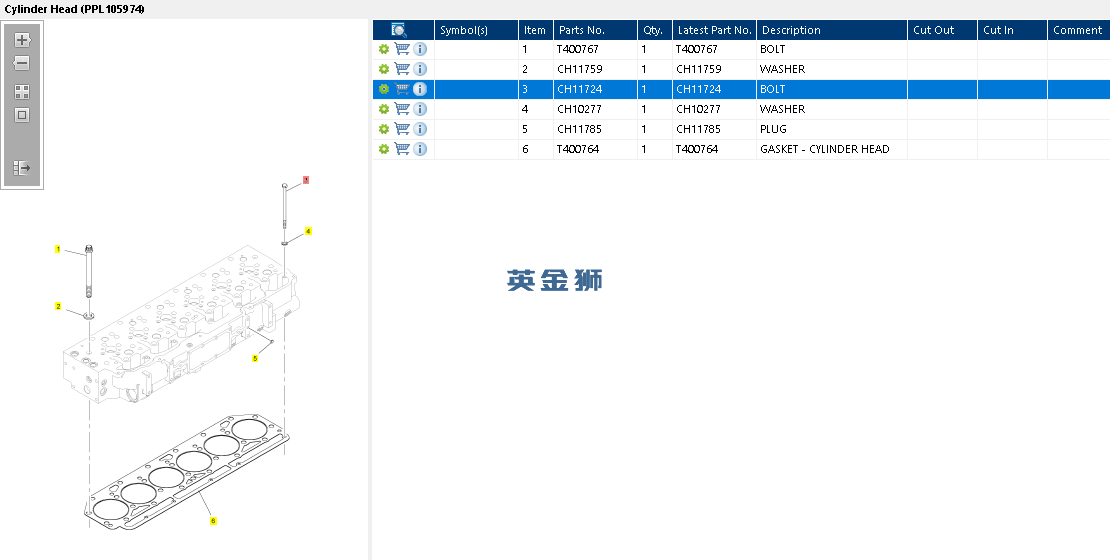Zoom in the diagram with plus icon
This screenshot has height=560, width=1110.
22,40
